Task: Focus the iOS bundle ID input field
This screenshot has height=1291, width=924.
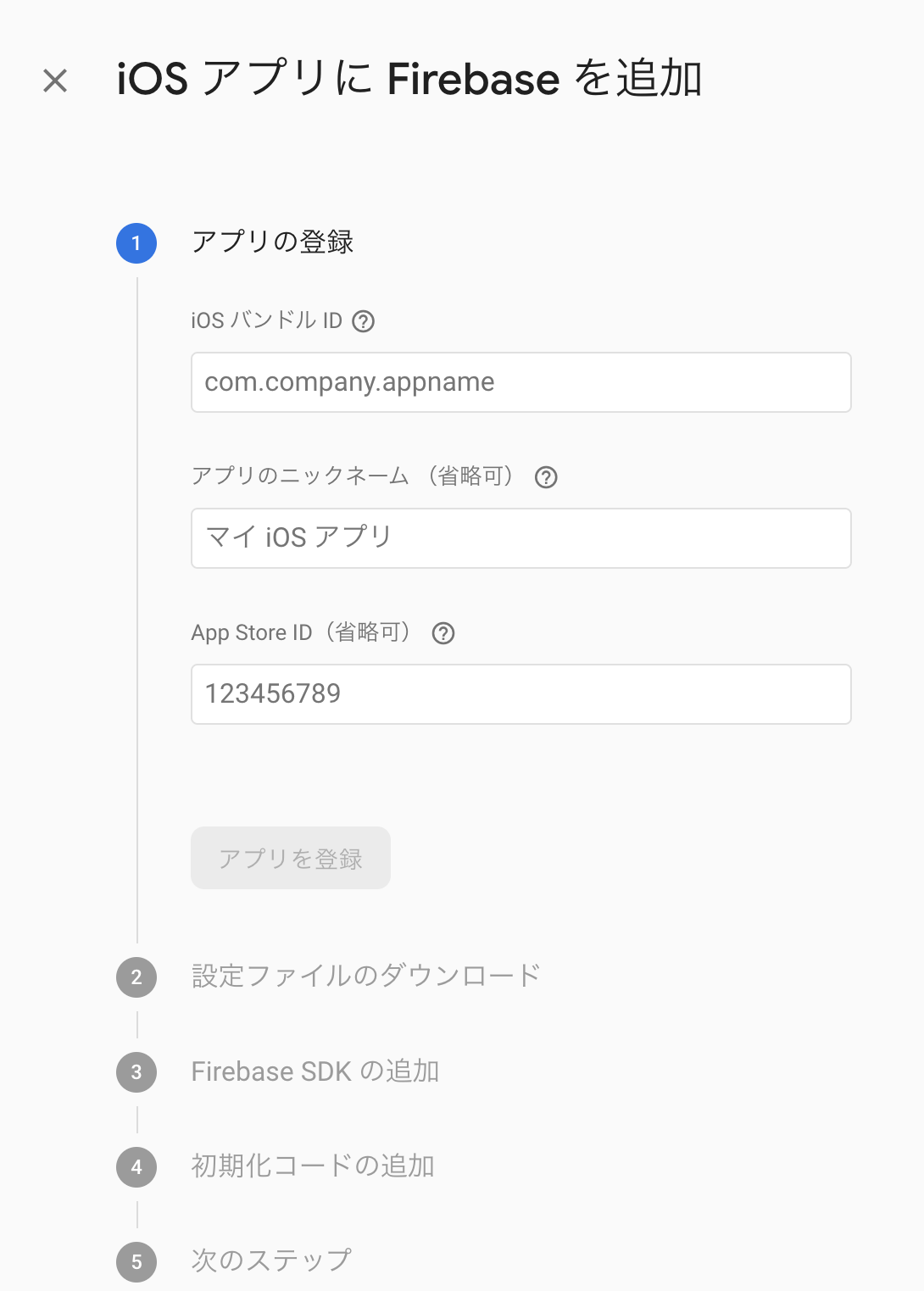Action: click(x=520, y=382)
